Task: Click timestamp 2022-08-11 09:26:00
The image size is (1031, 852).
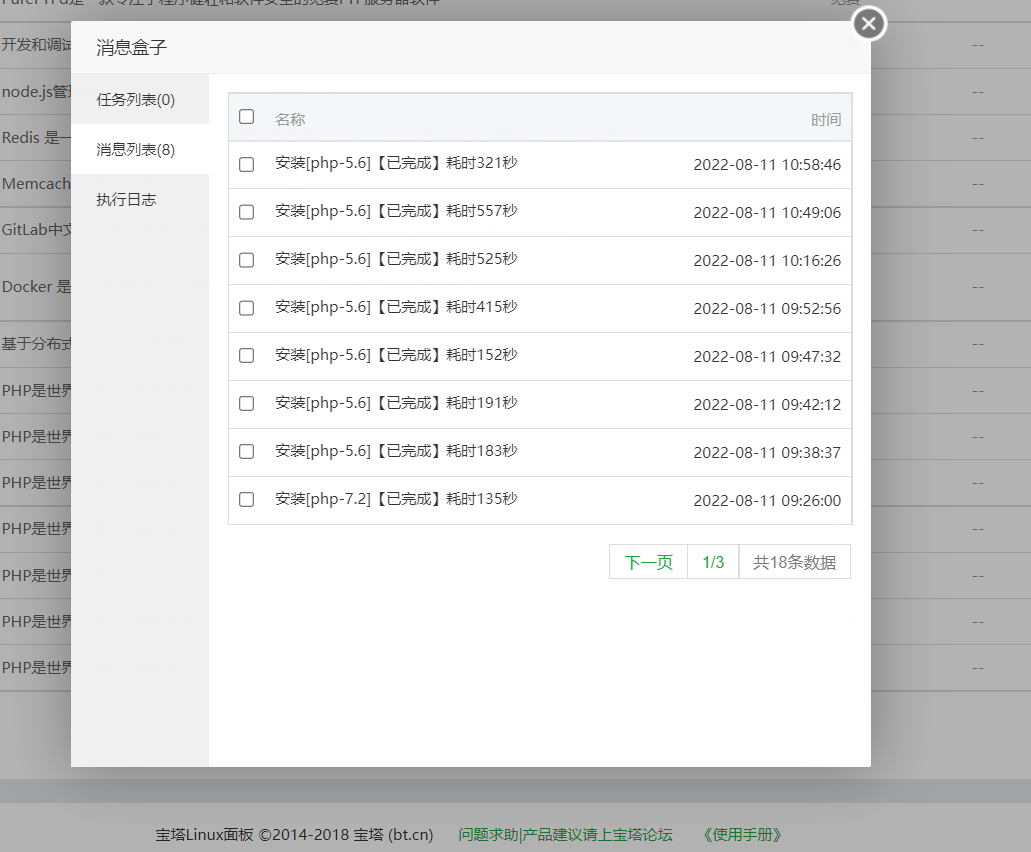Action: pos(767,500)
